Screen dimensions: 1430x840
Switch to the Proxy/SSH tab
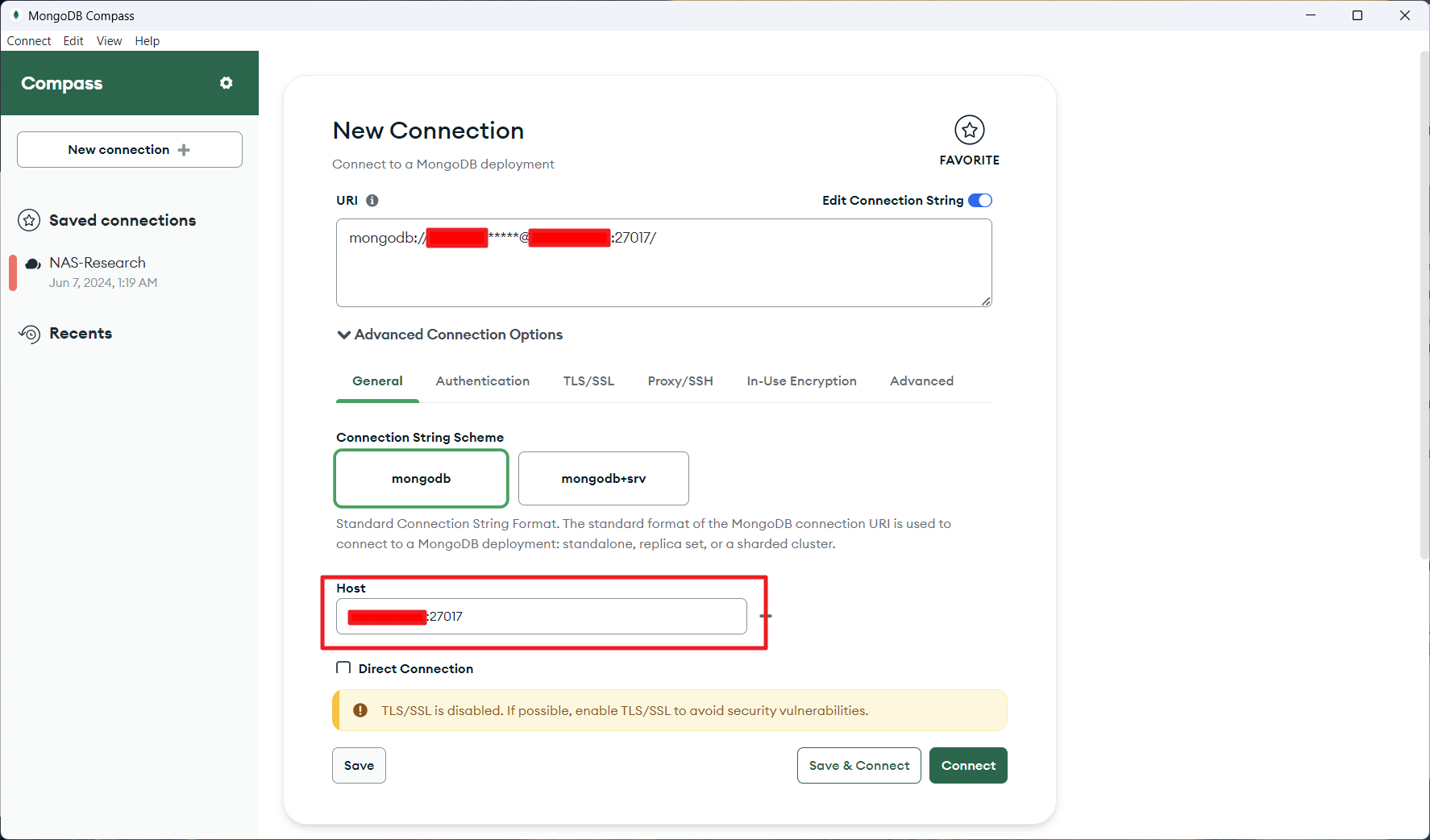pos(680,381)
